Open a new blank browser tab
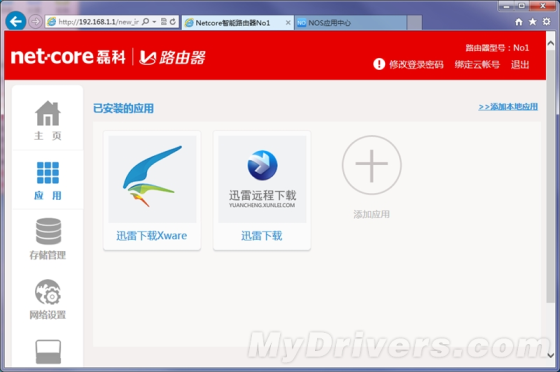The height and width of the screenshot is (372, 560). pos(415,23)
